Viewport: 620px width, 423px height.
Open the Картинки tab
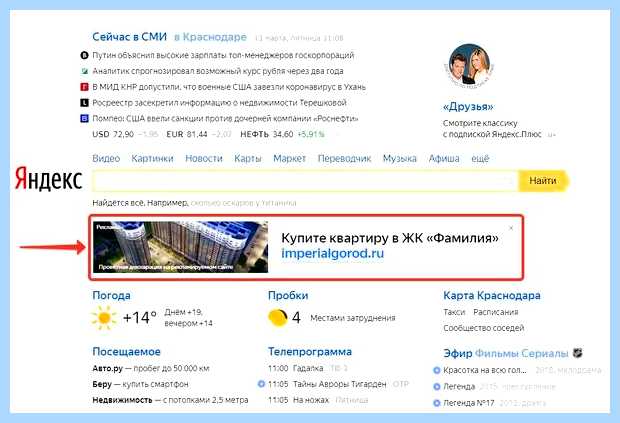pyautogui.click(x=152, y=159)
